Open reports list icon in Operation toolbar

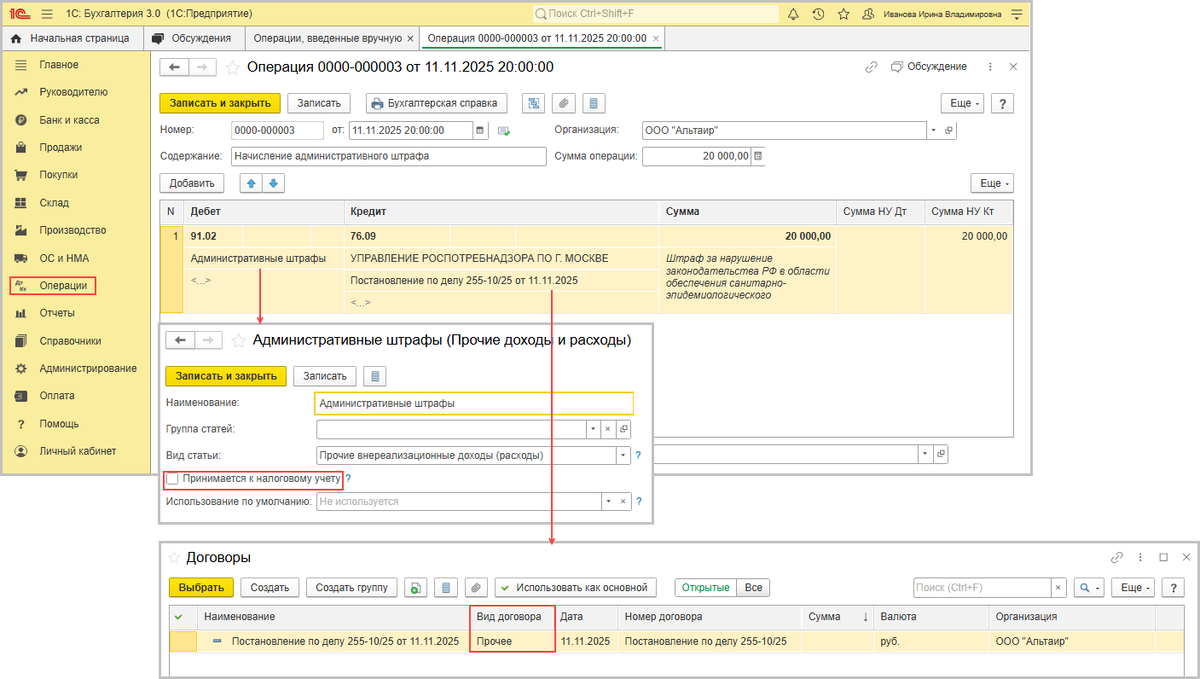click(x=594, y=103)
